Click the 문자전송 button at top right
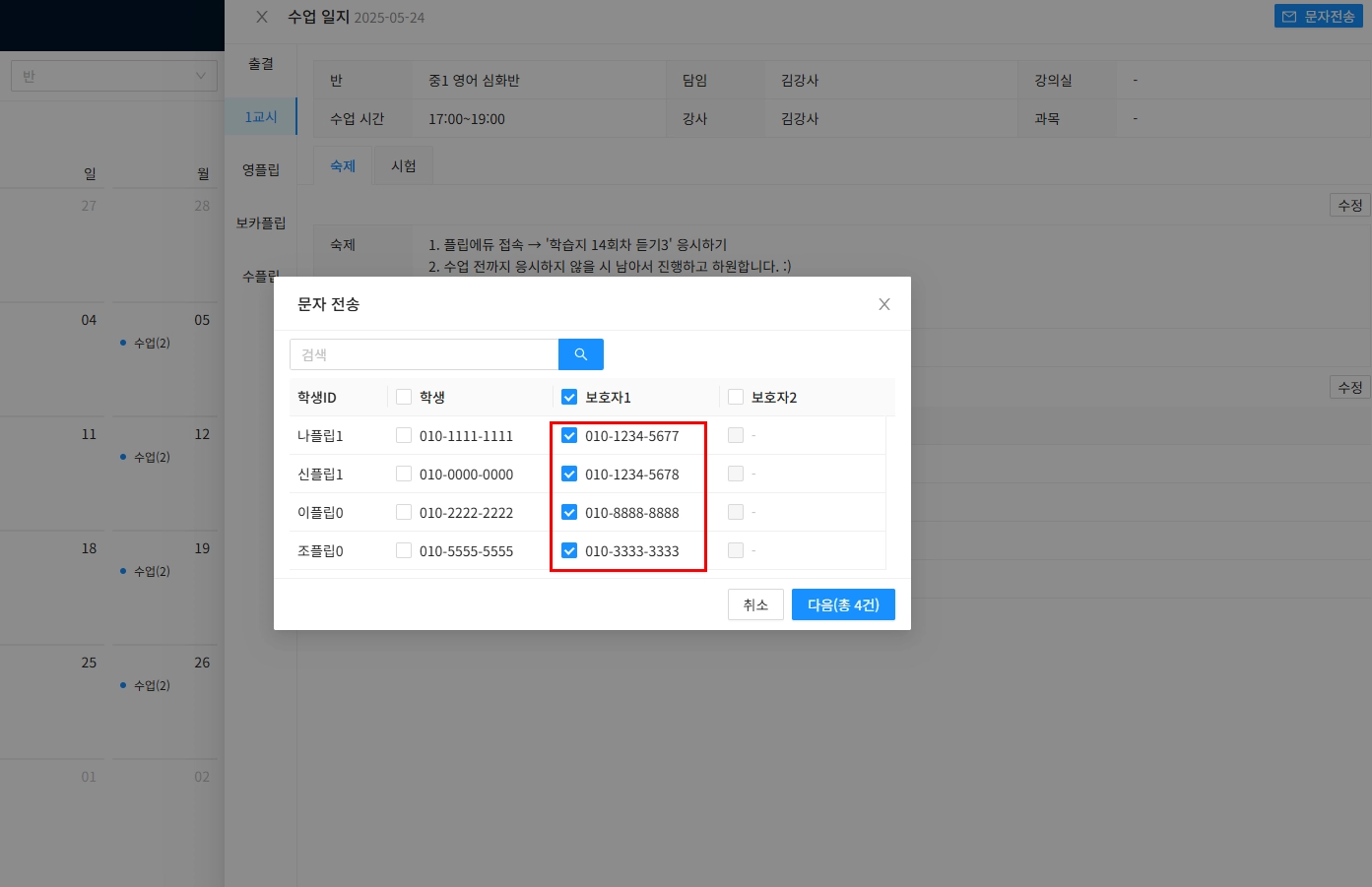This screenshot has height=887, width=1372. point(1319,17)
